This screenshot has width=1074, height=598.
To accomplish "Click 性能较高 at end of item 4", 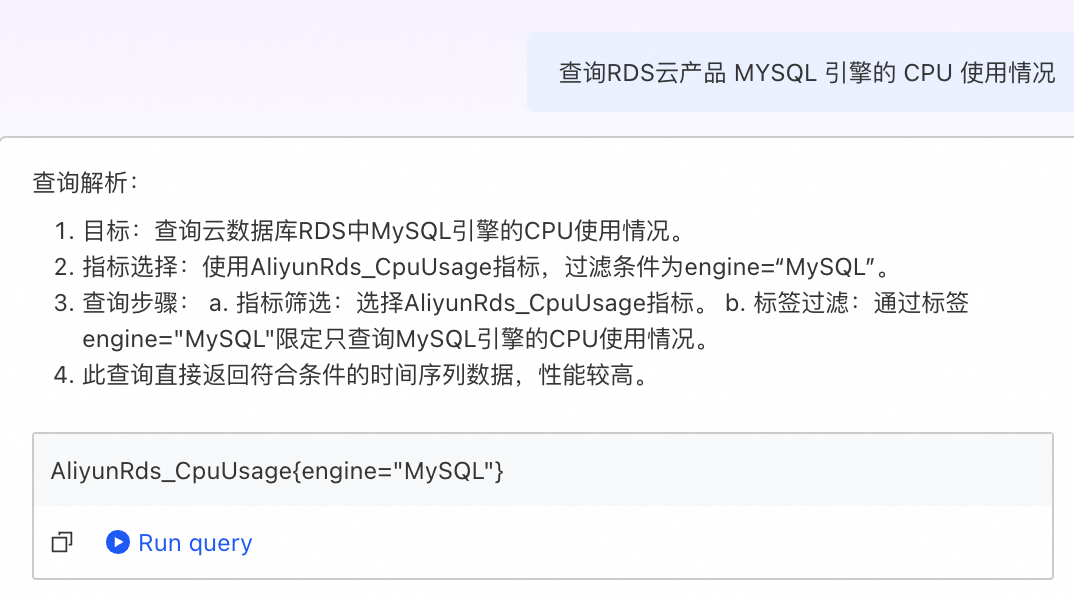I will pos(585,375).
